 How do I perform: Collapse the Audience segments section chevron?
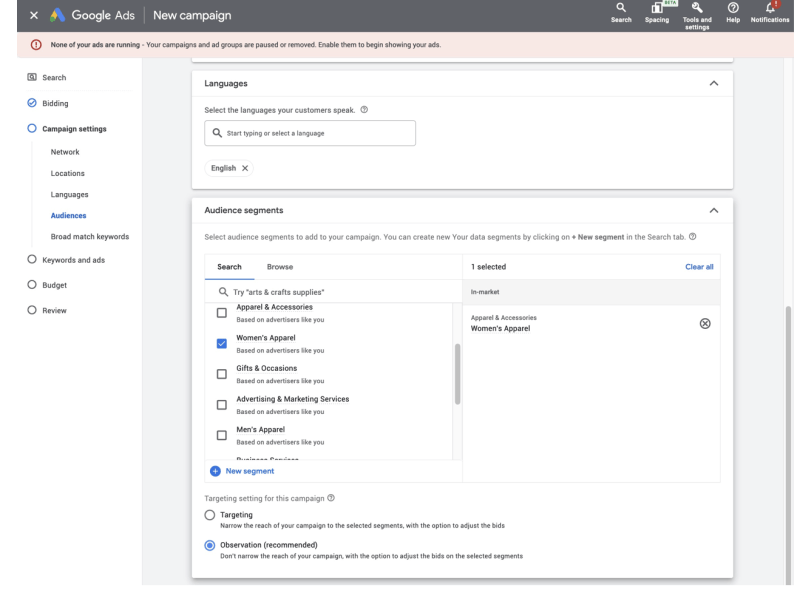tap(713, 210)
